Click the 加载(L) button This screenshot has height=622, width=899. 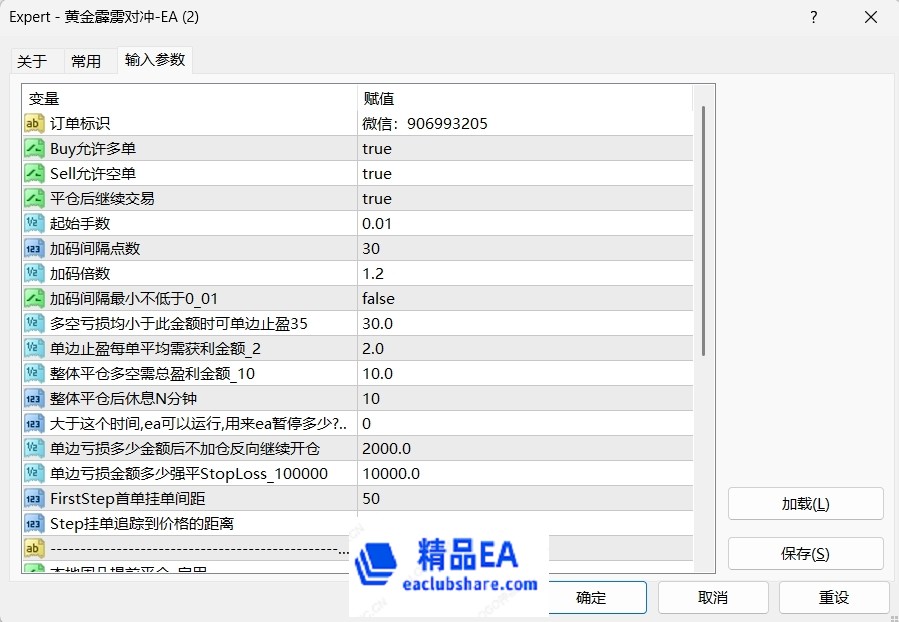(x=805, y=504)
